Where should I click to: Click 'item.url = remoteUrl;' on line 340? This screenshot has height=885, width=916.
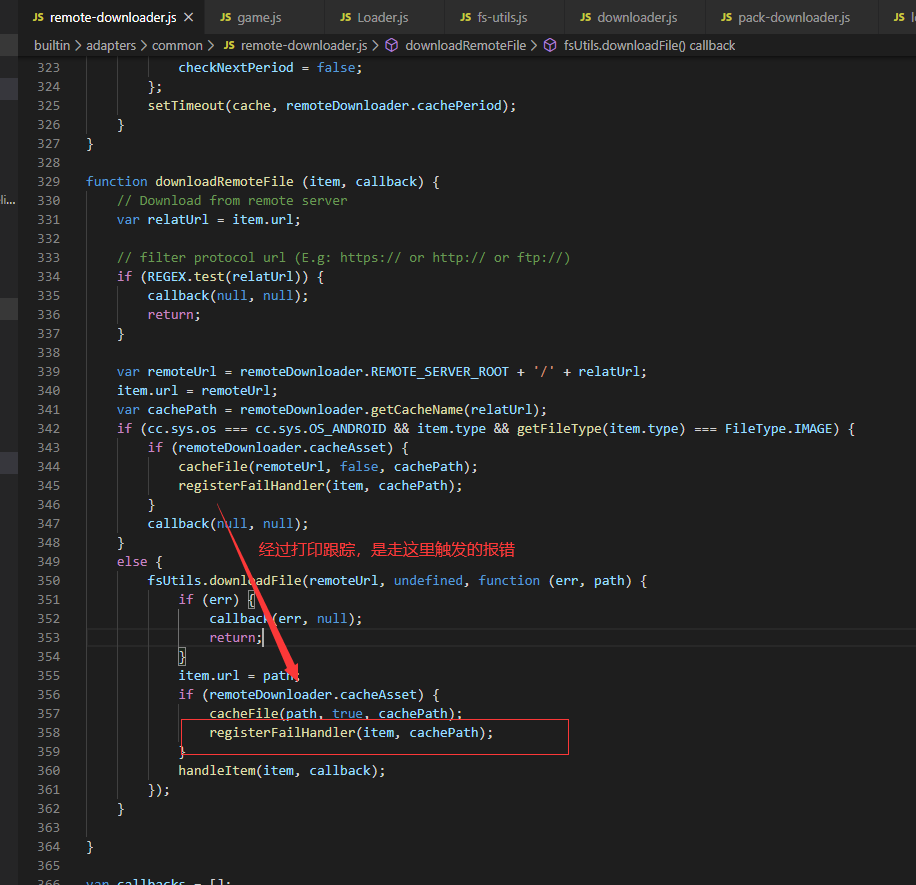tap(197, 391)
